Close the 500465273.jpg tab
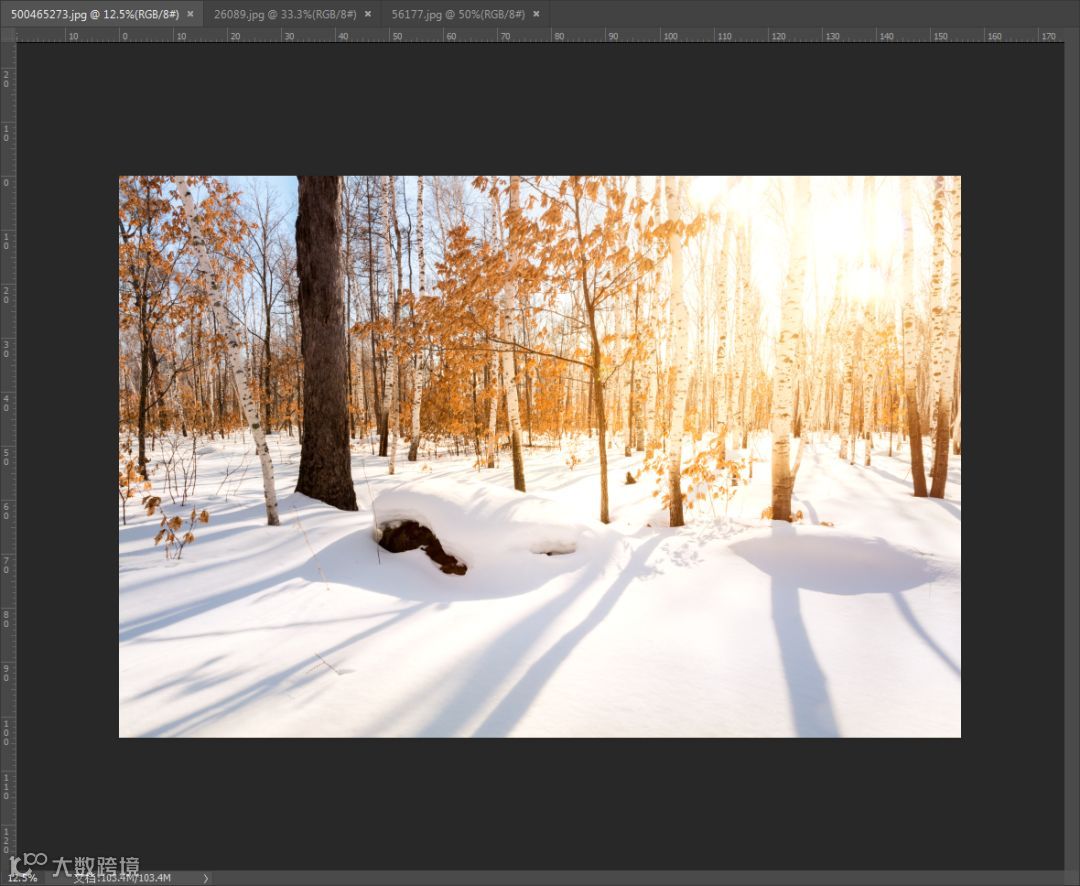 pyautogui.click(x=191, y=14)
